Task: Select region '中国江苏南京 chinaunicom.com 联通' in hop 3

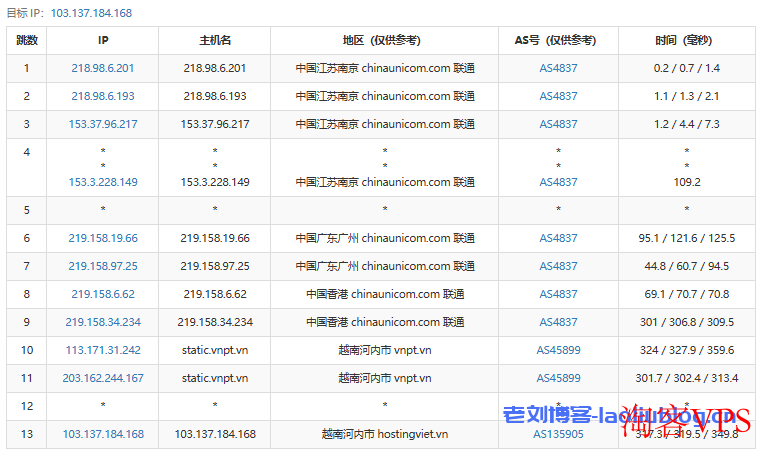Action: coord(384,124)
